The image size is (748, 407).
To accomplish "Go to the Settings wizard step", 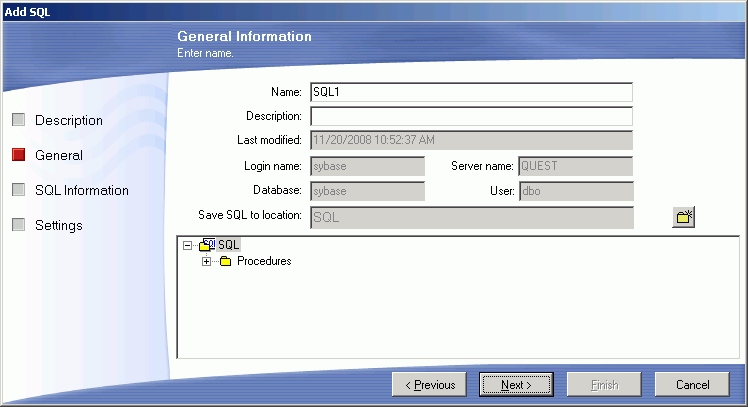I will coord(59,225).
